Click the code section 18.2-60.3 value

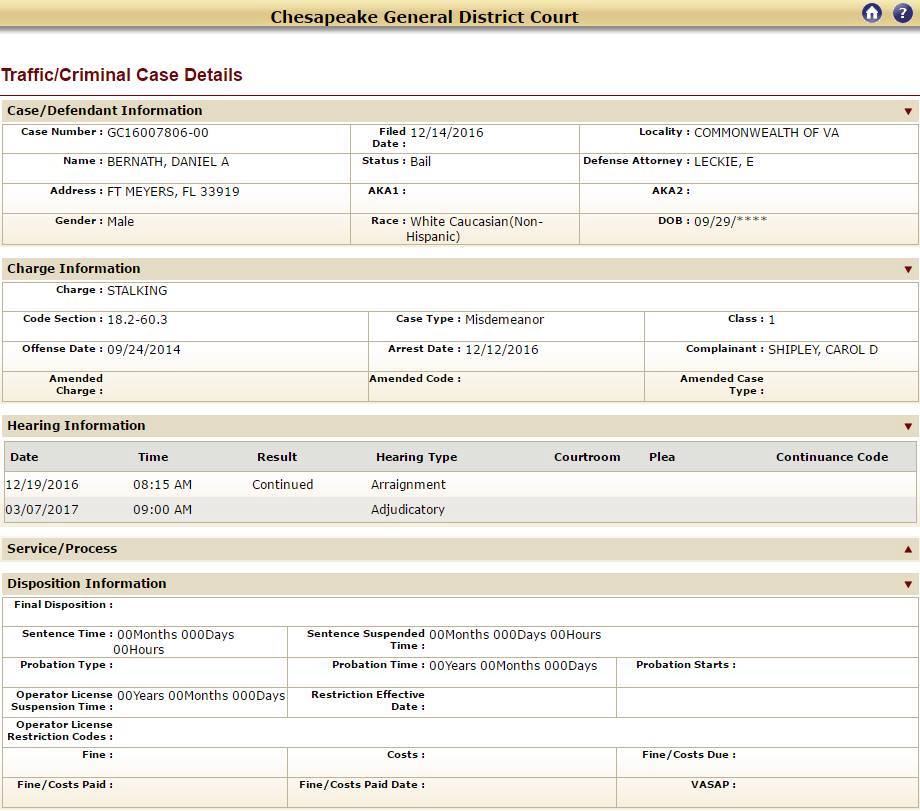[137, 320]
